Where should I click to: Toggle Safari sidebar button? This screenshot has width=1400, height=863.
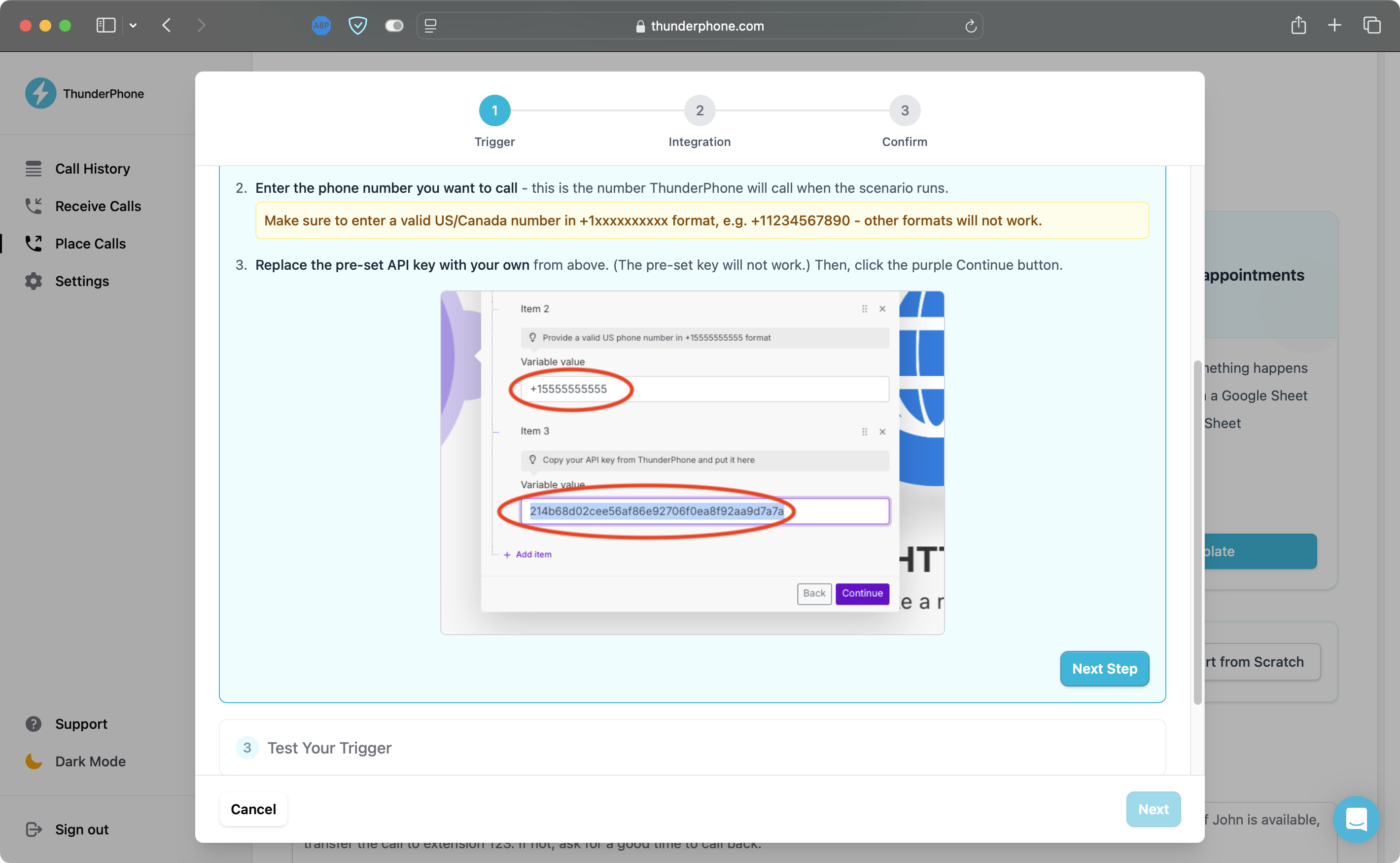pyautogui.click(x=106, y=26)
